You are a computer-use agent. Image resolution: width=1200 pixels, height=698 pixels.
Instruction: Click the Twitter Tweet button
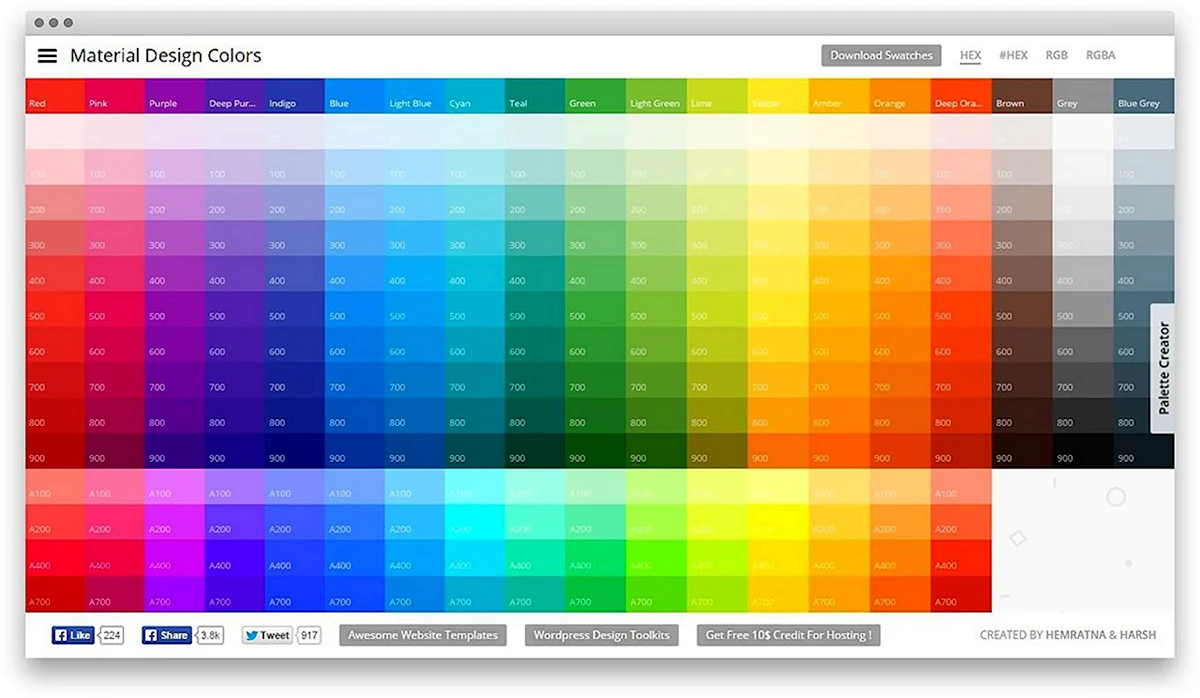coord(267,635)
